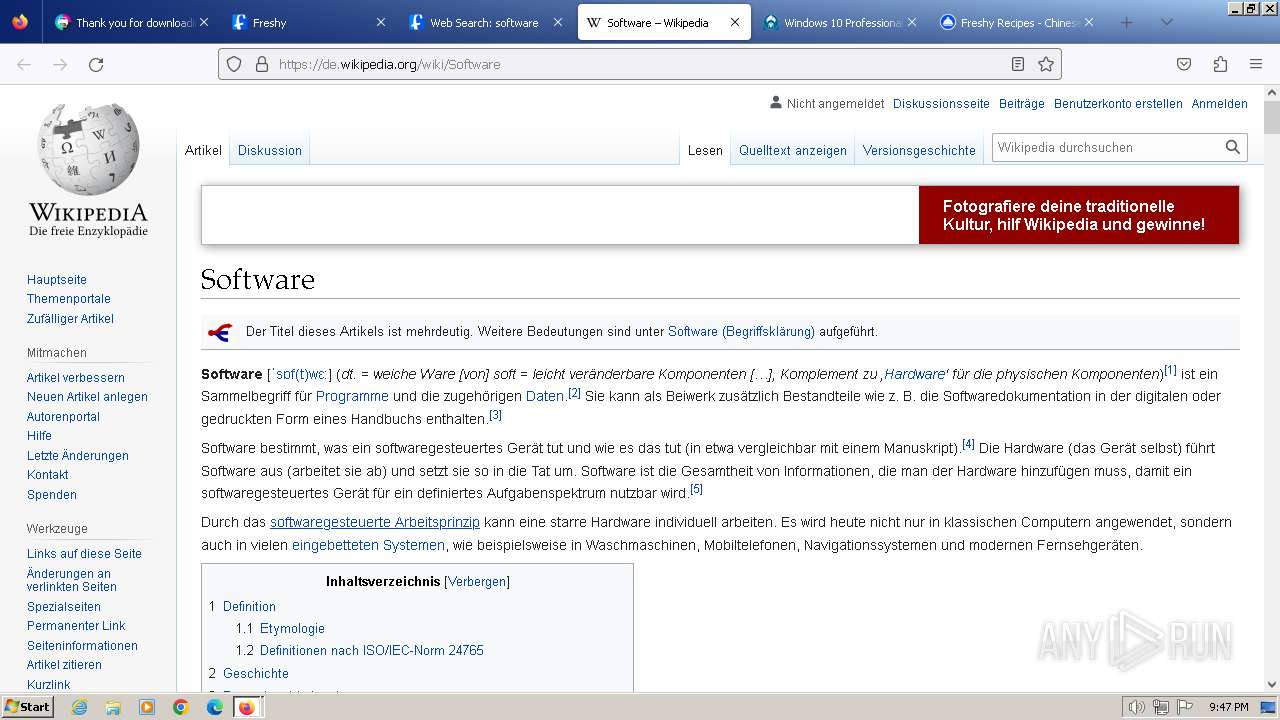Open Hauptseite in the sidebar
This screenshot has height=720, width=1280.
[57, 280]
